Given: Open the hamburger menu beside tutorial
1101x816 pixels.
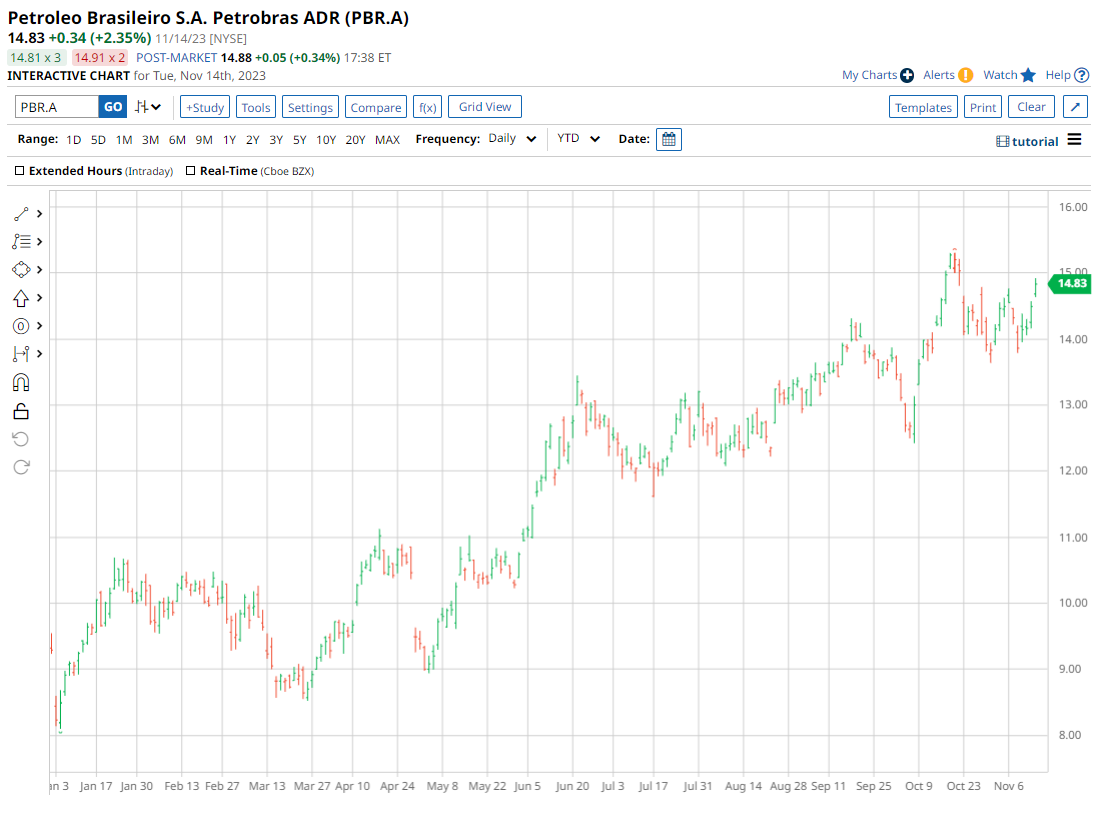Looking at the screenshot, I should coord(1074,140).
